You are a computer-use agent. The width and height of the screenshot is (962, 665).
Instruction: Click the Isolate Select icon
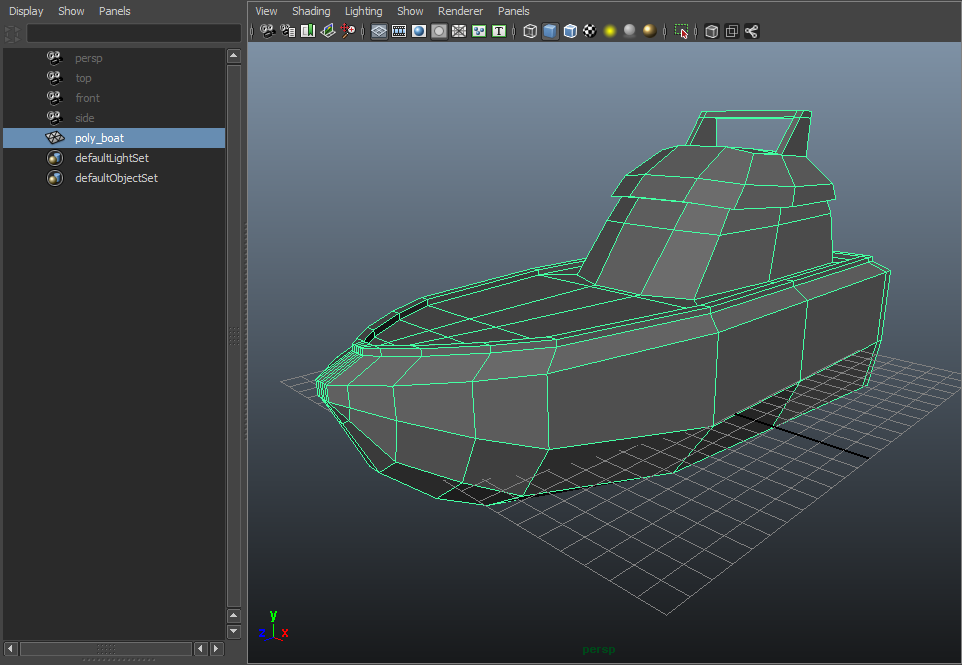[681, 31]
